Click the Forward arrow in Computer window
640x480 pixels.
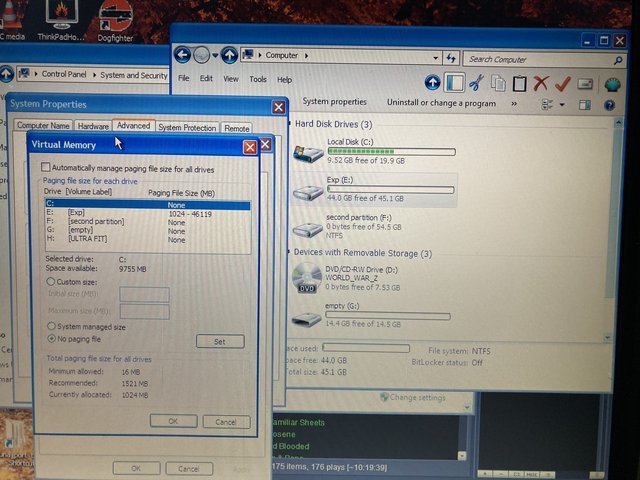(201, 55)
